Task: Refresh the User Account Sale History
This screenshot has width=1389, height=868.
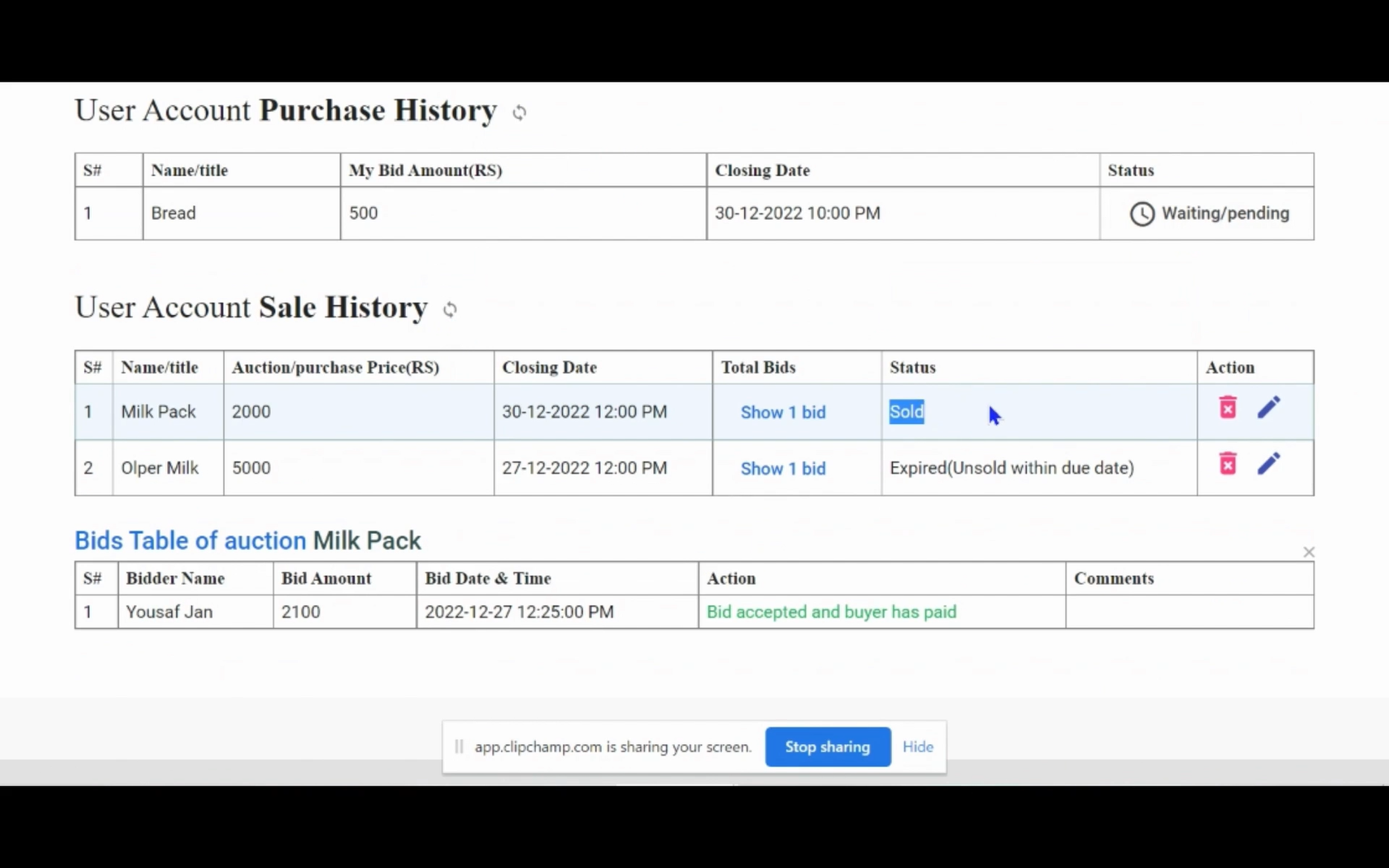Action: pyautogui.click(x=450, y=309)
